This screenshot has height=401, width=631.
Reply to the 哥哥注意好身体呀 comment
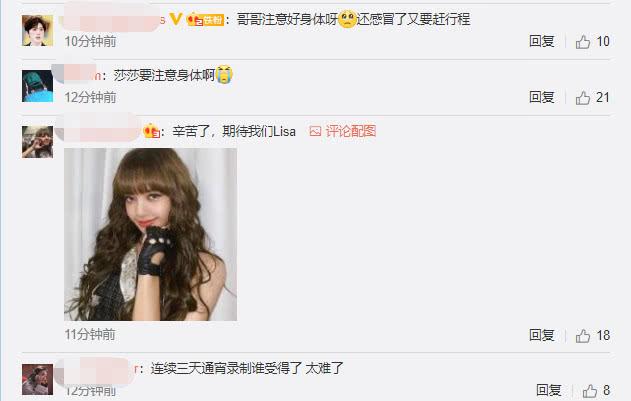click(541, 41)
